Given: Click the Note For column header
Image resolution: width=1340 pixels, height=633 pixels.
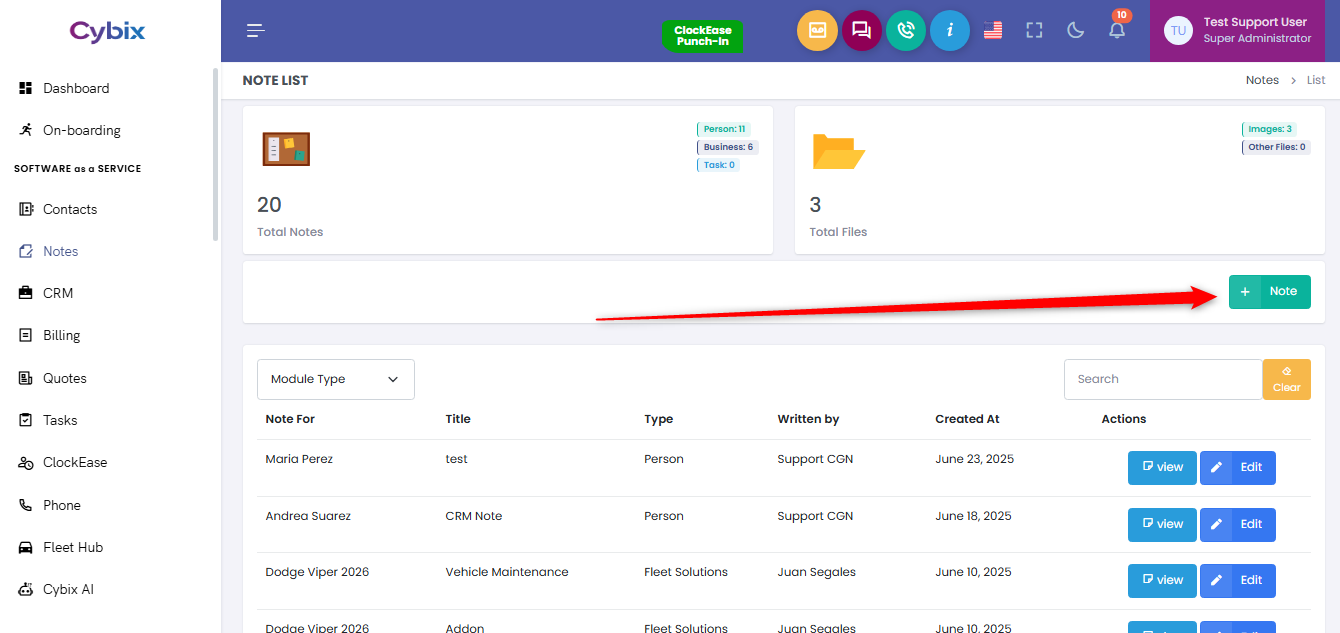Looking at the screenshot, I should point(290,419).
